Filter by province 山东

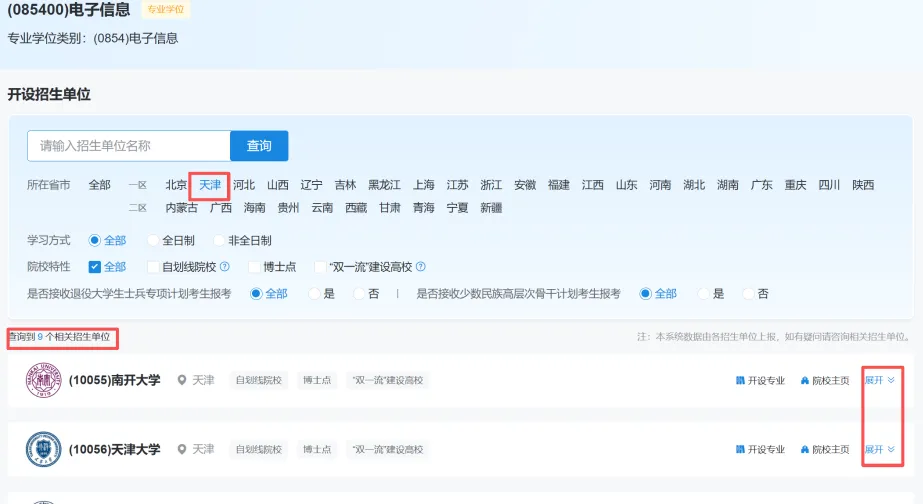click(x=626, y=185)
